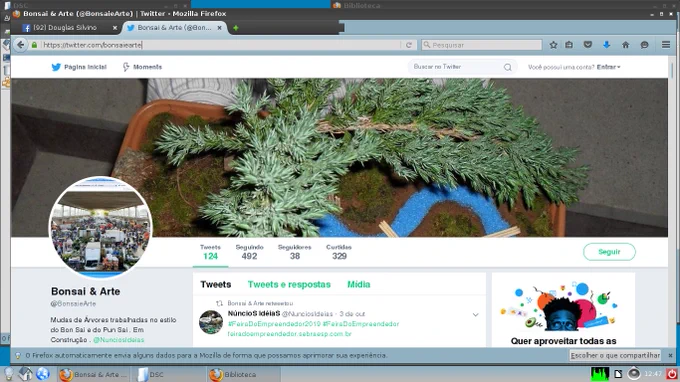
Task: Open the NúncioS IdéiaS author name
Action: point(254,313)
